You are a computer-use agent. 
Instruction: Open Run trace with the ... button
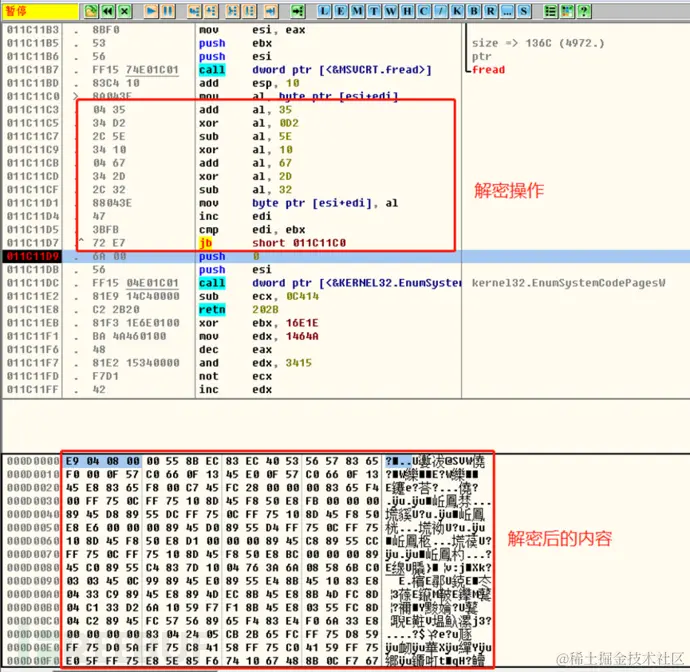coord(507,11)
